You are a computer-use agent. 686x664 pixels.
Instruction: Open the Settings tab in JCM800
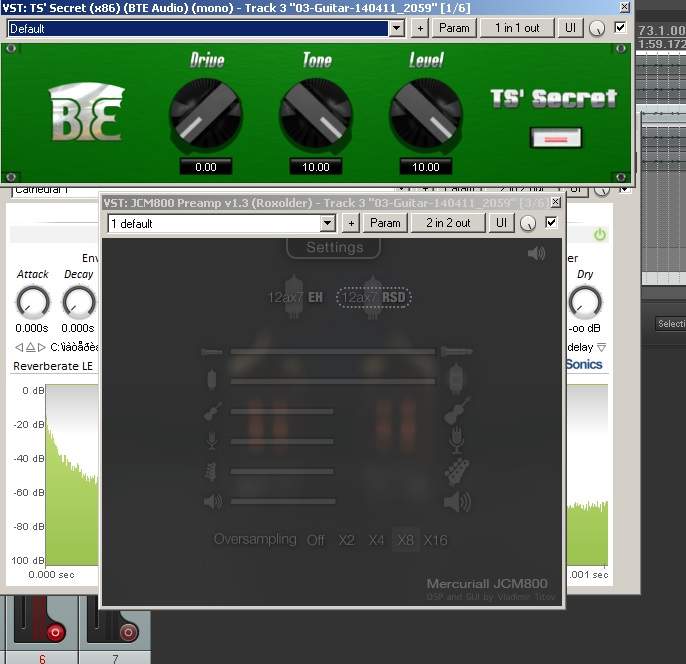click(334, 247)
